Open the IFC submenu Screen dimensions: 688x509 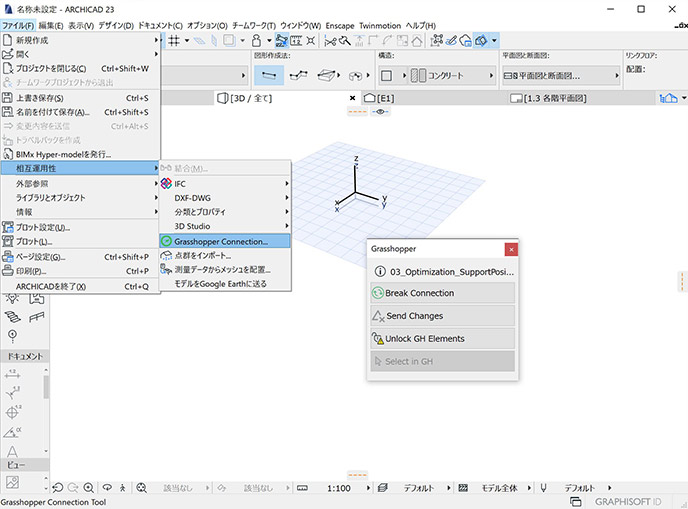tap(225, 183)
